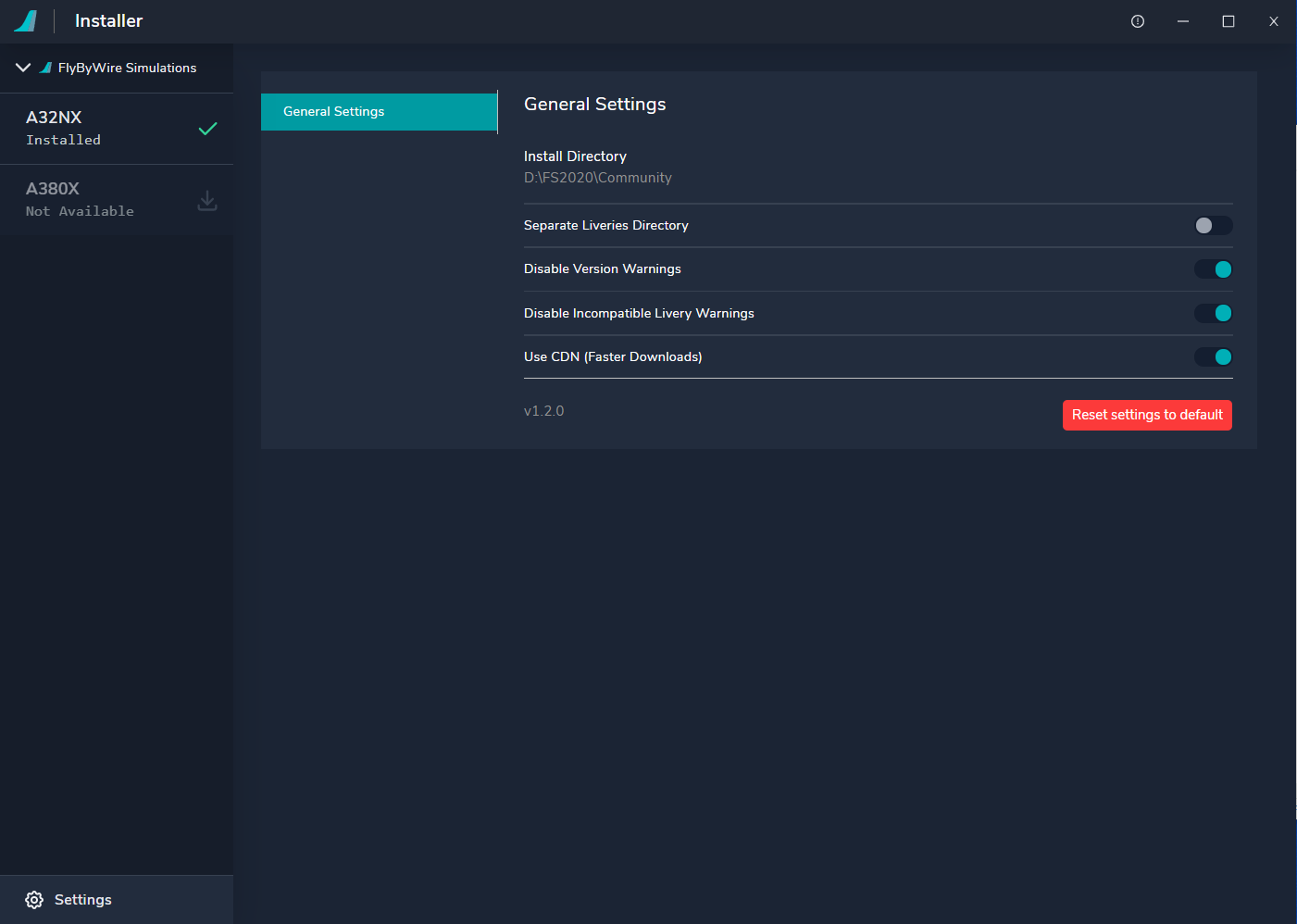Select the General Settings tab

(x=380, y=112)
